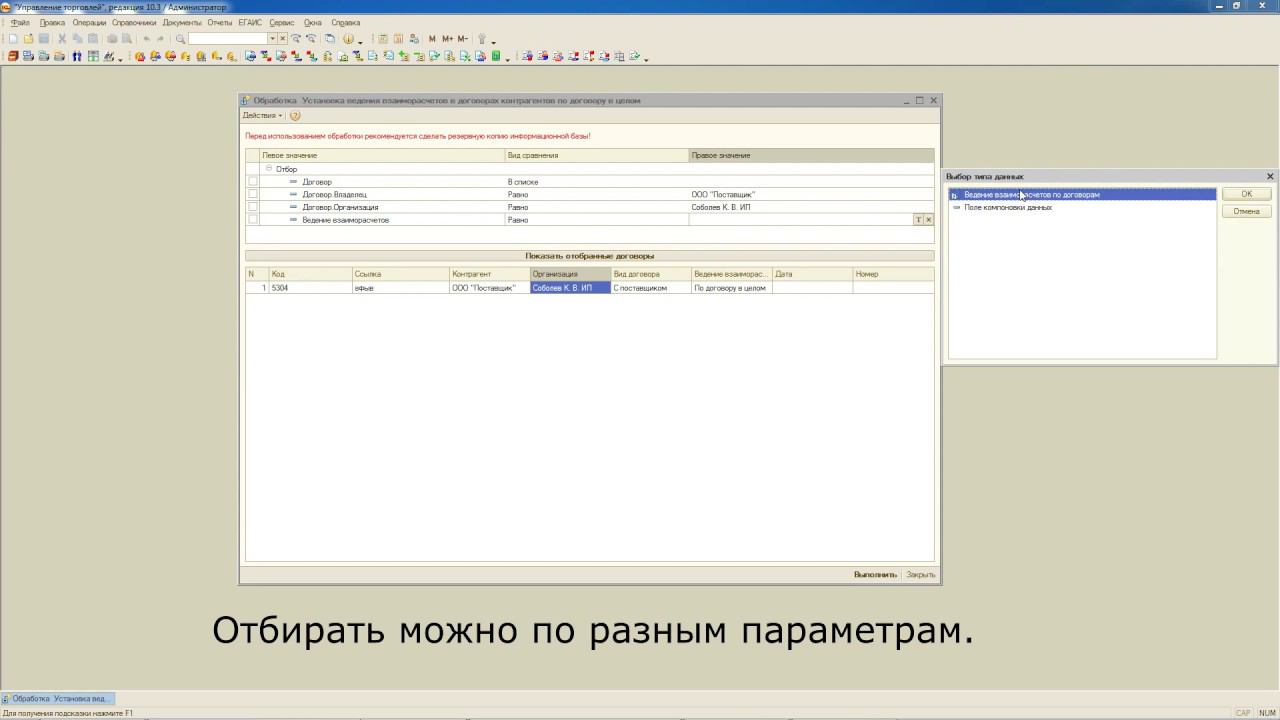Open the Calendar toolbar icon
1280x720 pixels.
(x=398, y=39)
